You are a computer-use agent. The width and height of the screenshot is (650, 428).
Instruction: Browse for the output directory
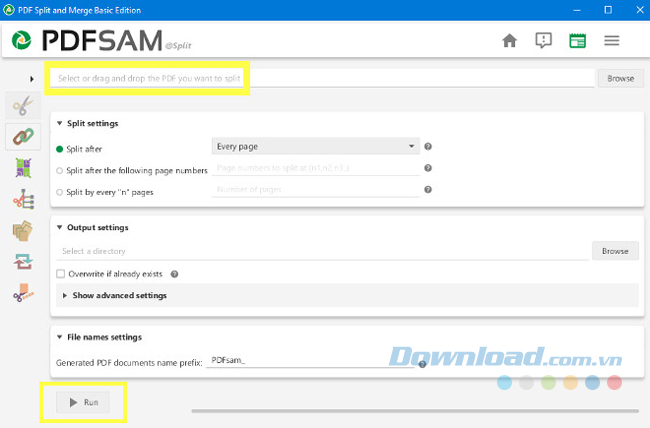(615, 251)
